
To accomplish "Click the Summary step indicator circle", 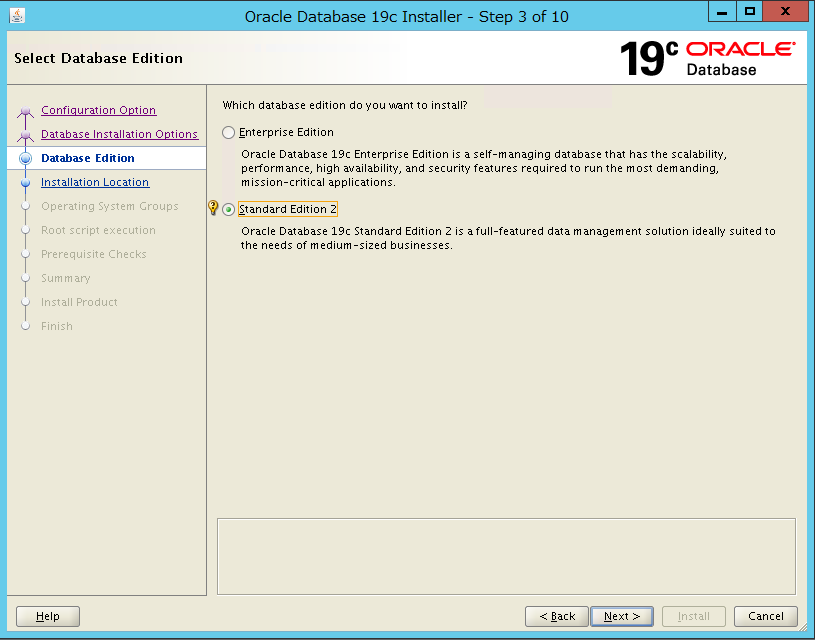I will coord(24,278).
